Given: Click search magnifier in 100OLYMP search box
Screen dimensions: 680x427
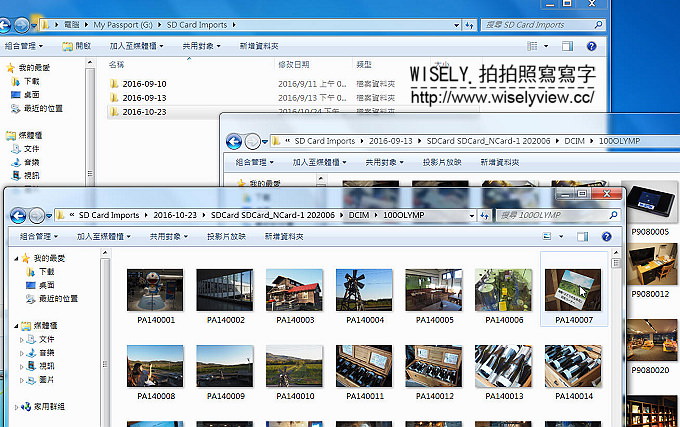Looking at the screenshot, I should click(613, 215).
